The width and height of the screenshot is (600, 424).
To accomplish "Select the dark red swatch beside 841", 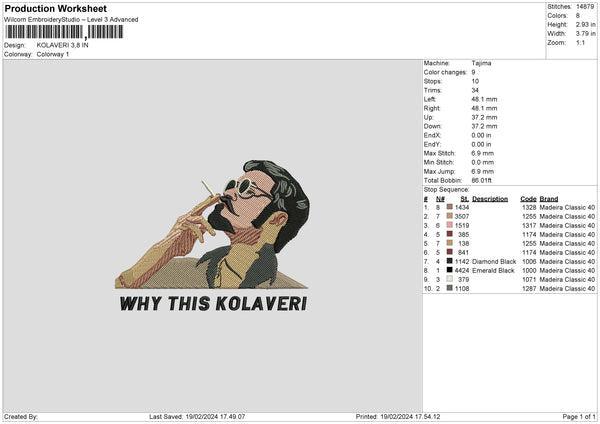I will (450, 252).
